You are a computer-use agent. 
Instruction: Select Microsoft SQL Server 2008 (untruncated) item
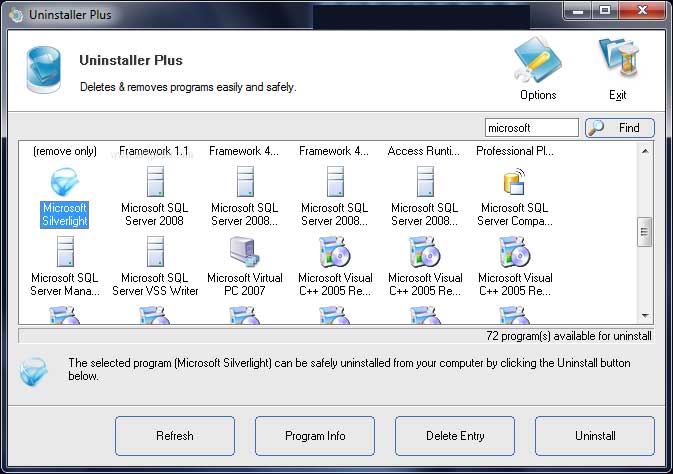coord(155,198)
